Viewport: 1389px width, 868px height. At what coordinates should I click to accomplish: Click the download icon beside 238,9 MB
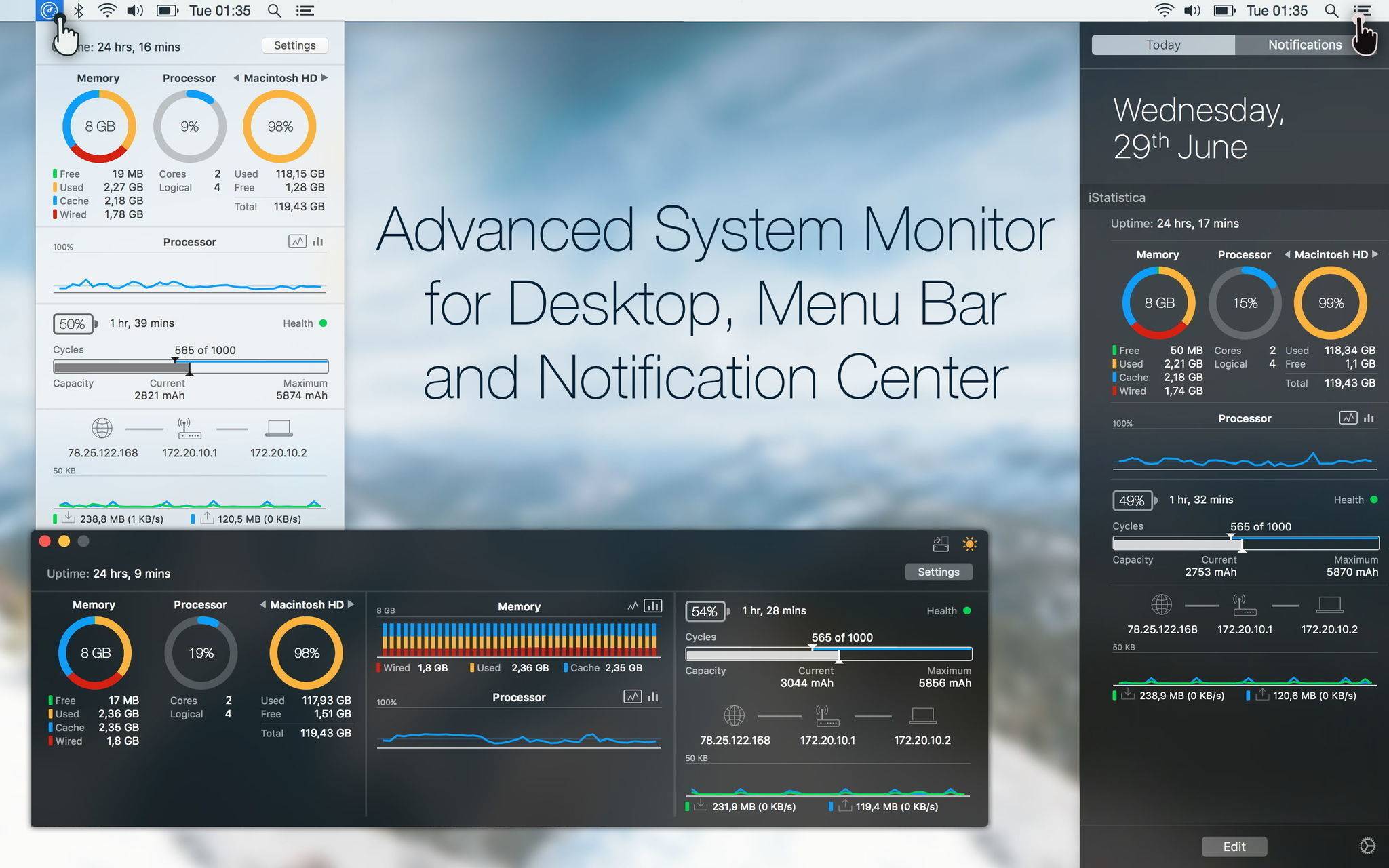(x=1129, y=694)
